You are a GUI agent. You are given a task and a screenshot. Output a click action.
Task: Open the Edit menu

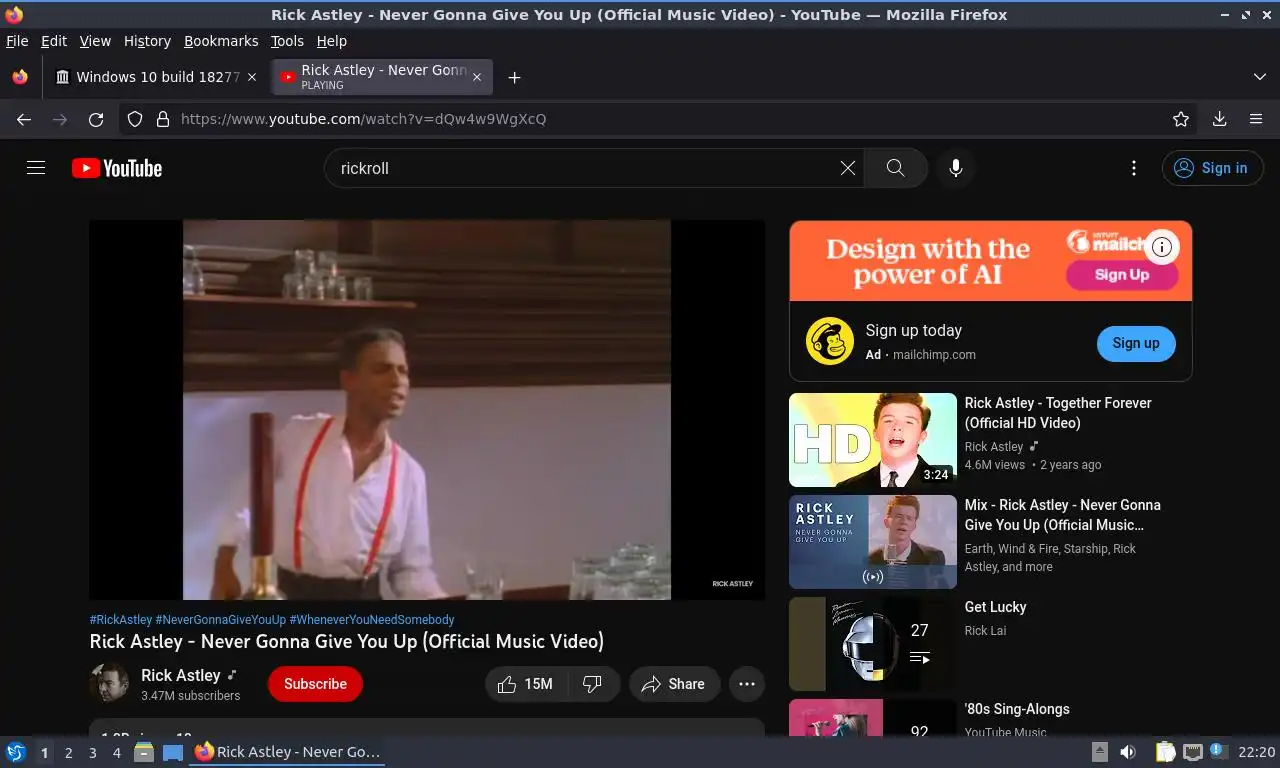pos(54,41)
